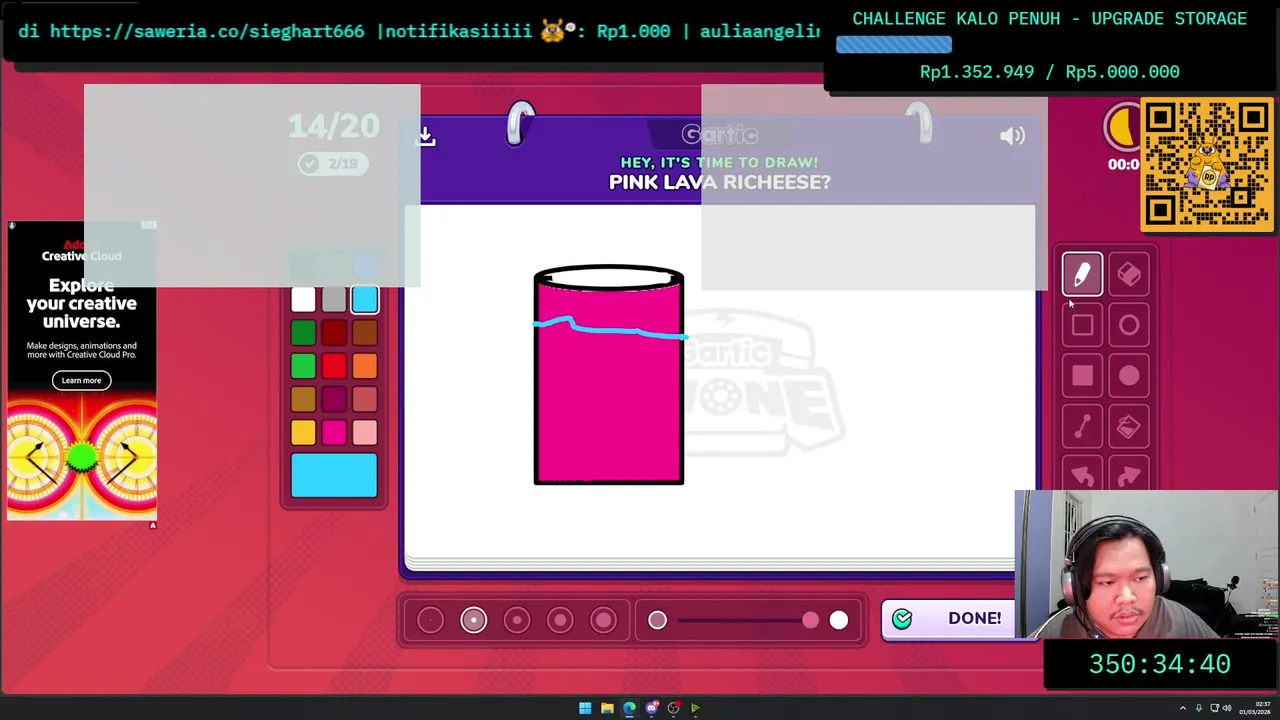Set brush to the largest size
The width and height of the screenshot is (1280, 720).
pyautogui.click(x=603, y=620)
